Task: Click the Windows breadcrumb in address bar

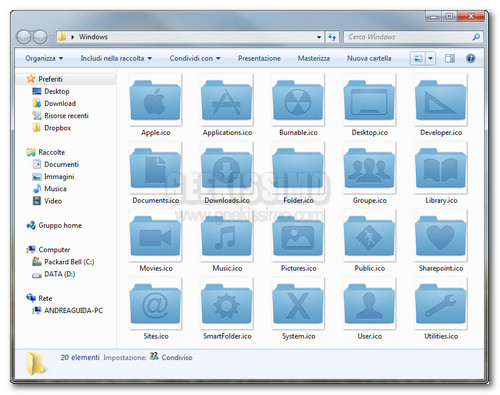Action: tap(93, 37)
